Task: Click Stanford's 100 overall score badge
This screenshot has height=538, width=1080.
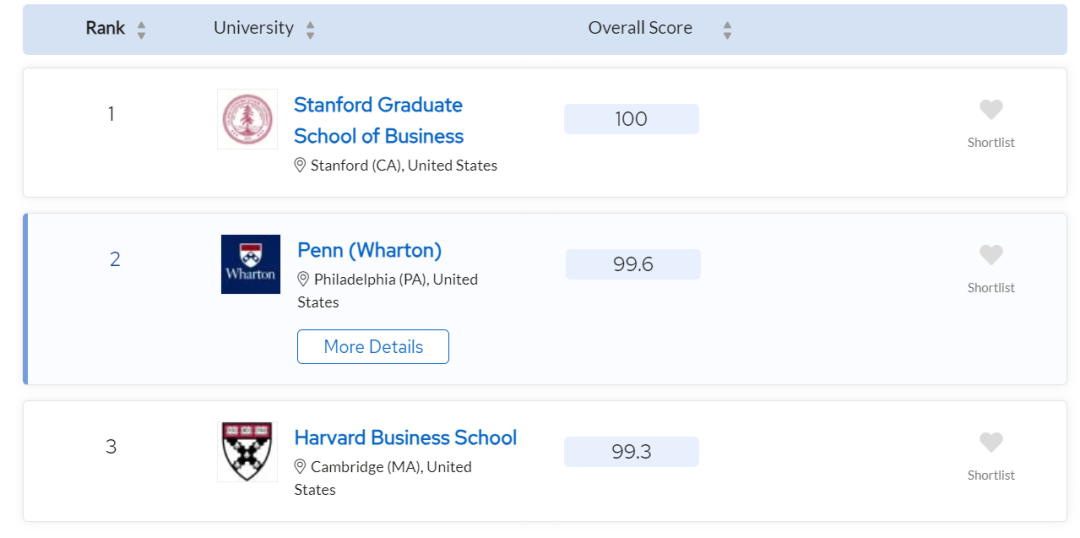Action: point(631,119)
